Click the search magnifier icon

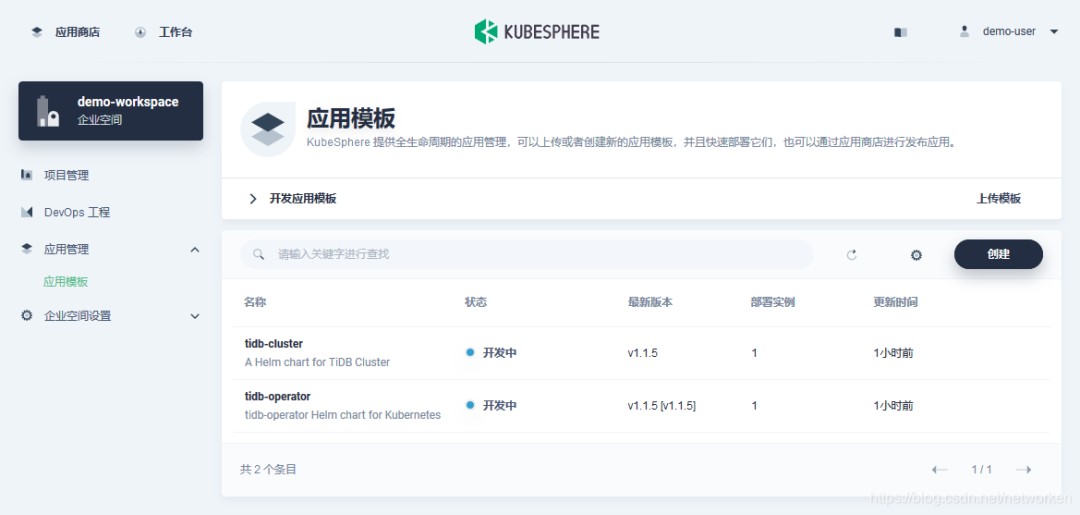click(x=258, y=254)
